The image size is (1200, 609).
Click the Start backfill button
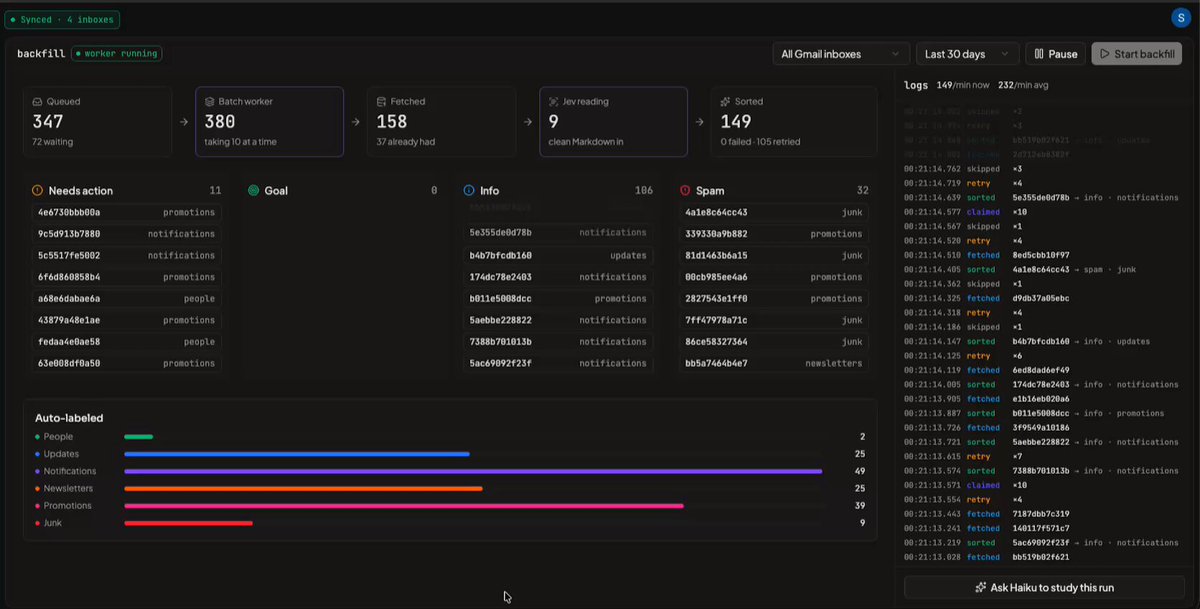[1137, 54]
